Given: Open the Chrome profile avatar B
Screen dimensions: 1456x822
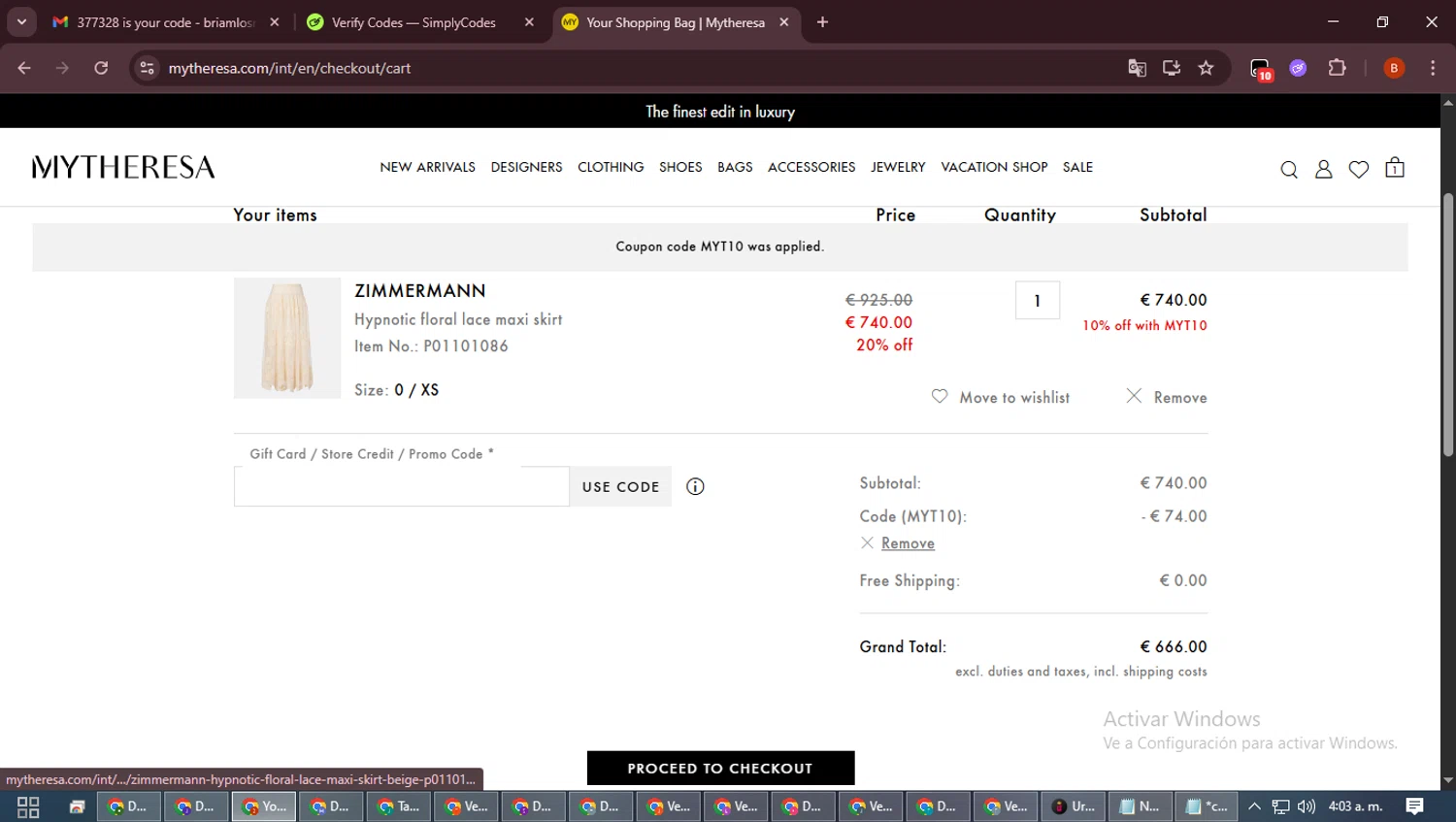Looking at the screenshot, I should tap(1394, 68).
